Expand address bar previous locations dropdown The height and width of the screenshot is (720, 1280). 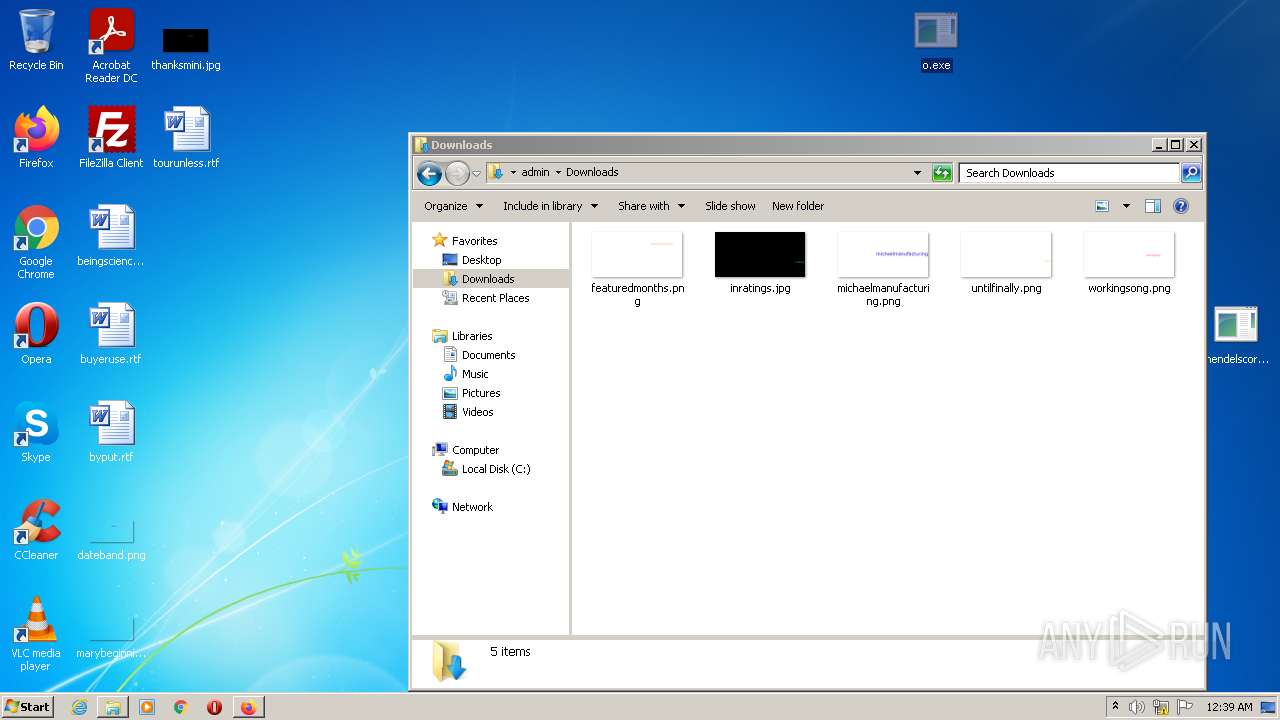point(917,173)
